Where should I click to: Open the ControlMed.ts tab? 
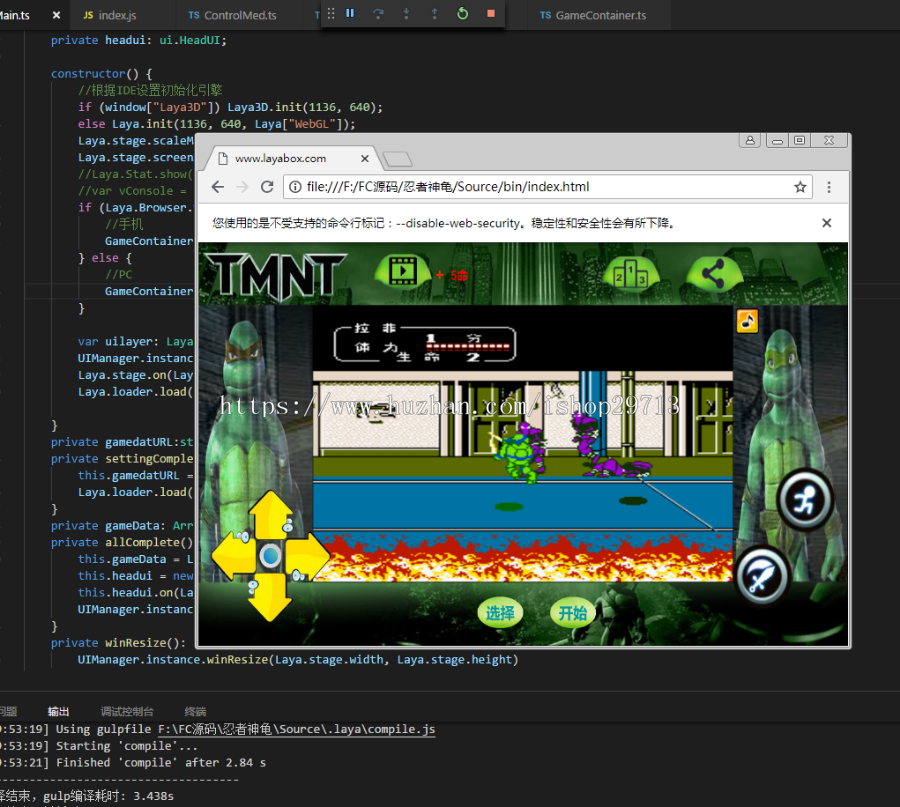click(232, 15)
